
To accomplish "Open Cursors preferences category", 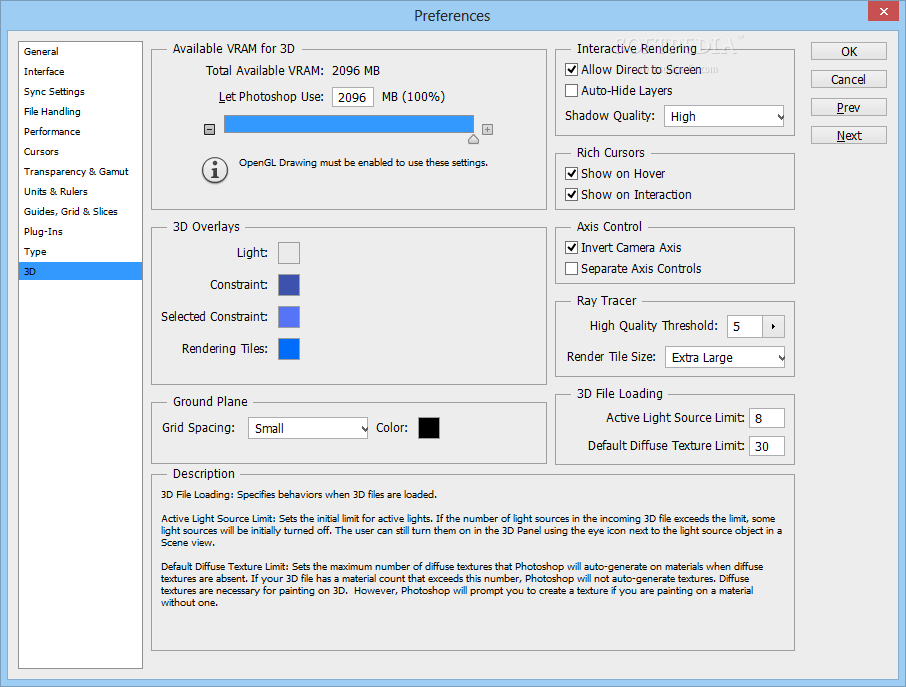I will pyautogui.click(x=80, y=151).
